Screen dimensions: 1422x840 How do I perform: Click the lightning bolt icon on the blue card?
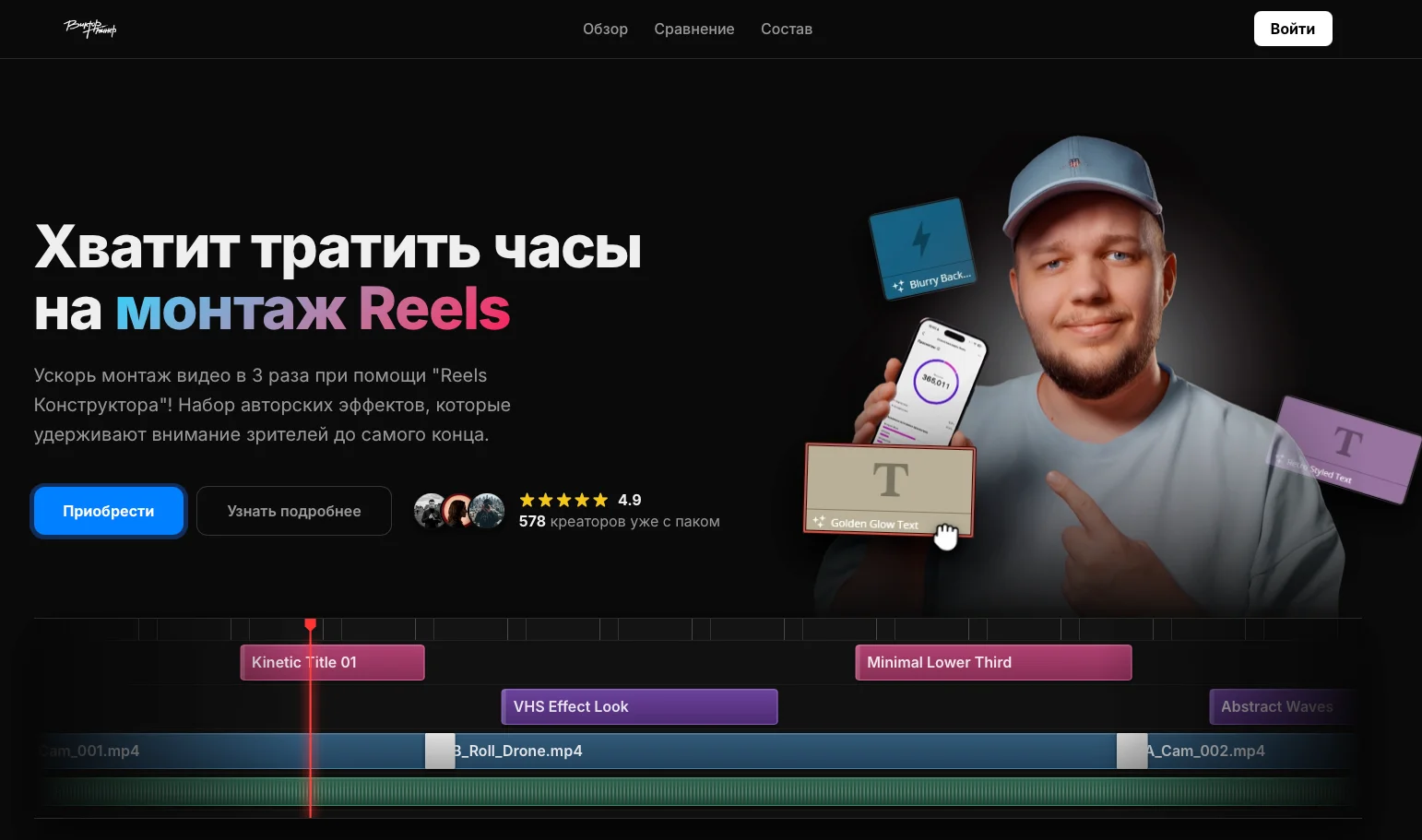pos(920,238)
